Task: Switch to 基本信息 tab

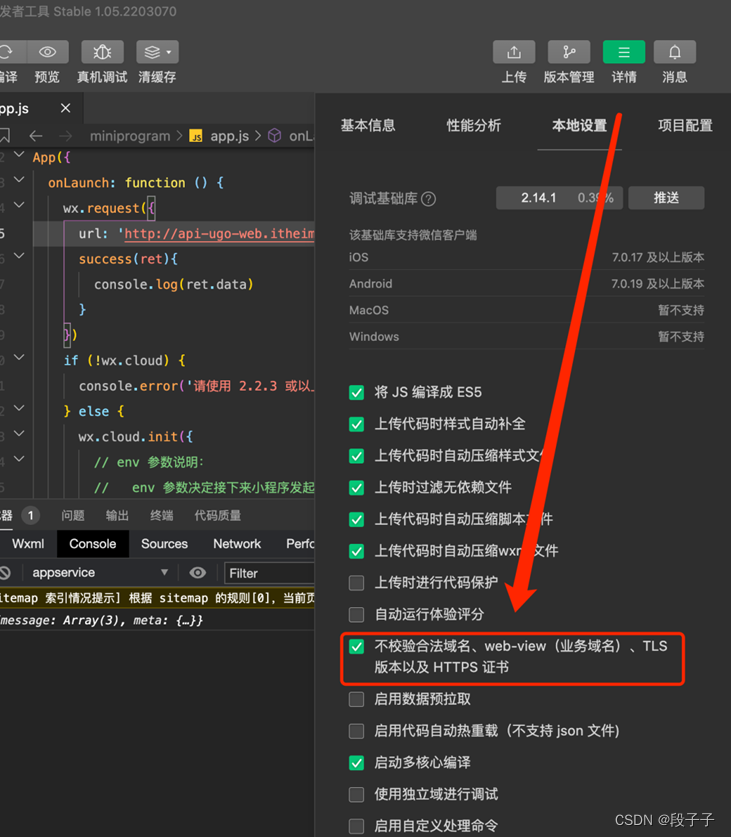Action: click(x=368, y=125)
